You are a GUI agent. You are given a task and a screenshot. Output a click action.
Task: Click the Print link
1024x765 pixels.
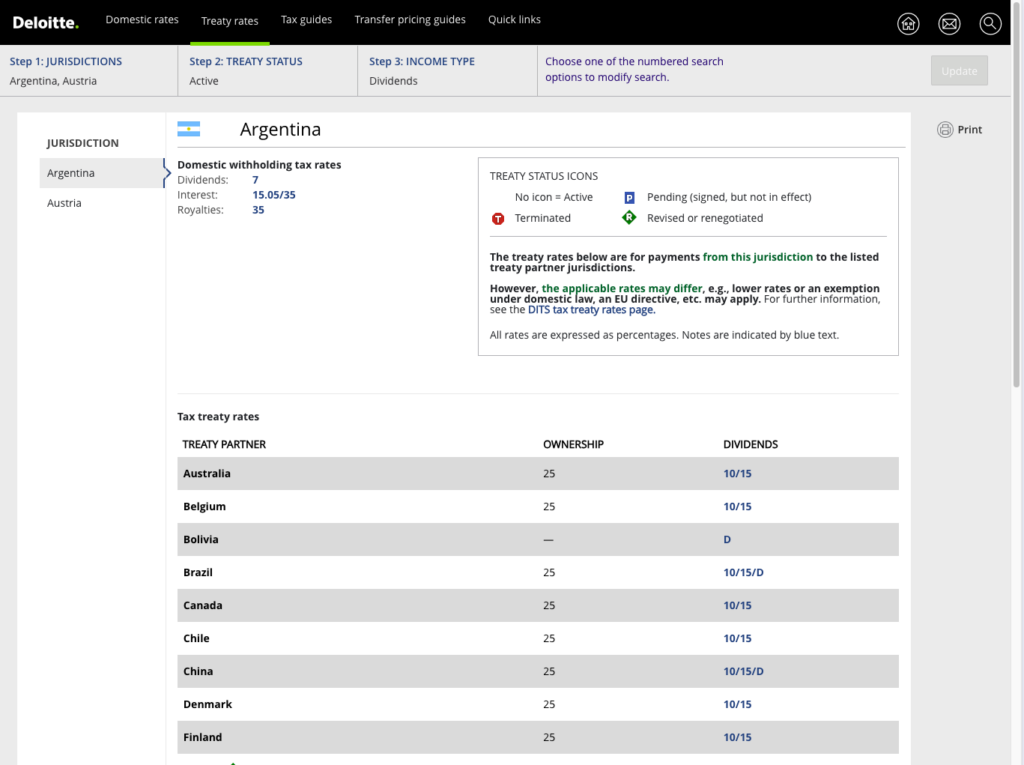click(970, 129)
